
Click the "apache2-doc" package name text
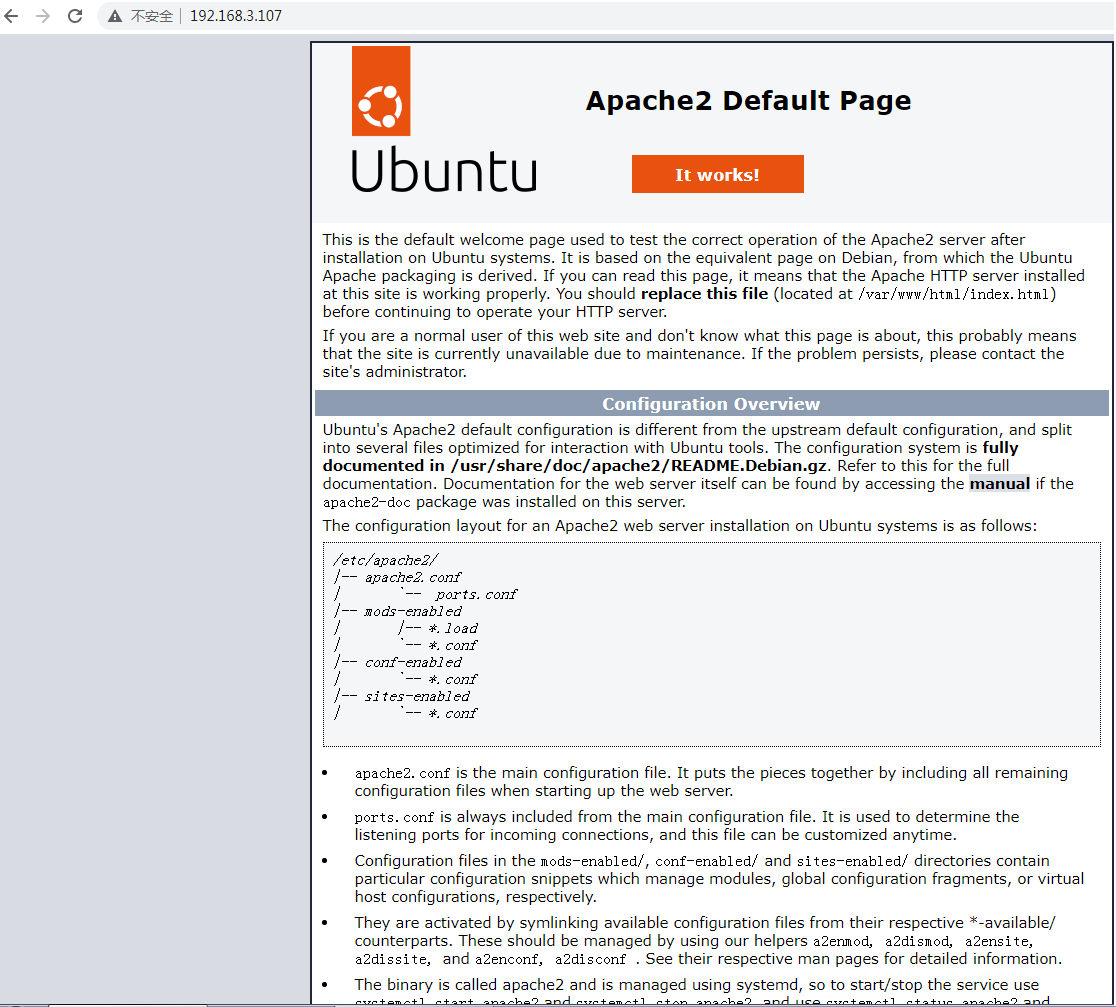(367, 502)
